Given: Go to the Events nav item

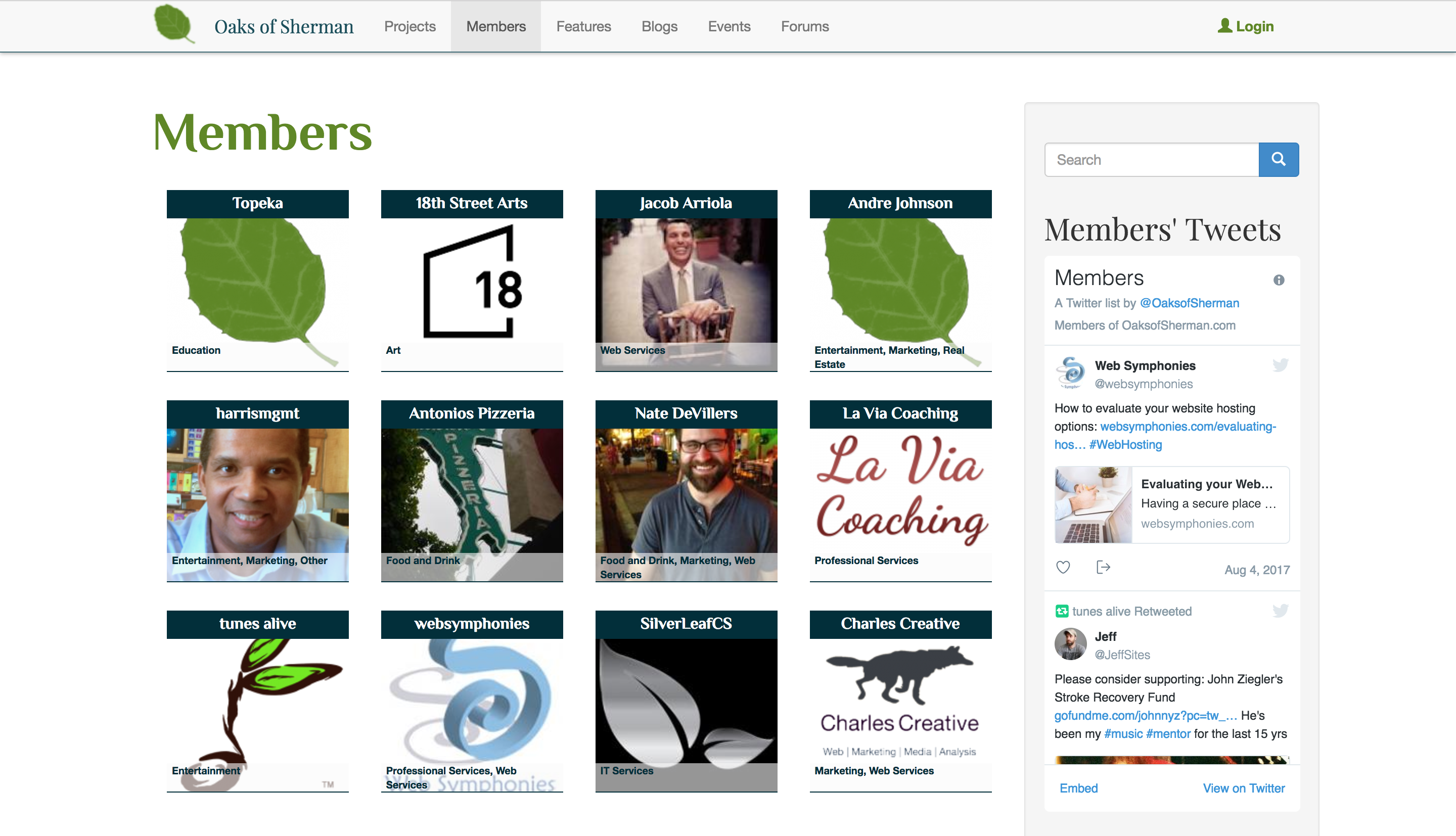Looking at the screenshot, I should click(729, 26).
